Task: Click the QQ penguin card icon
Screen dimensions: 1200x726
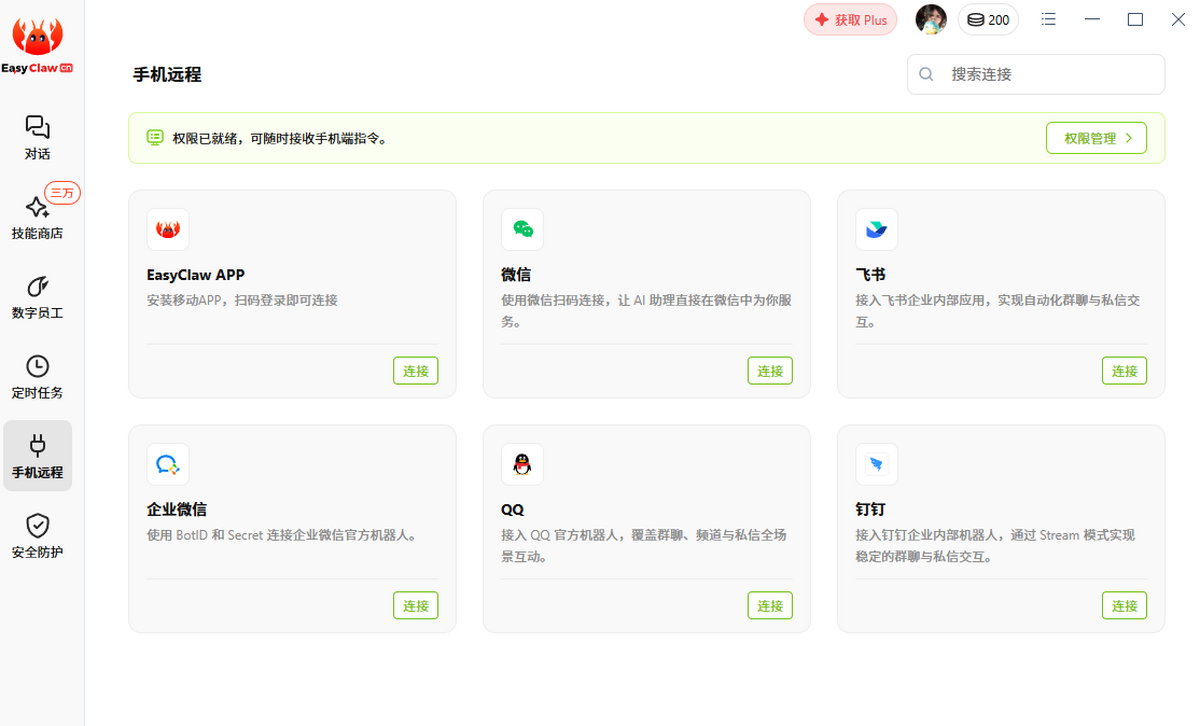Action: coord(522,464)
